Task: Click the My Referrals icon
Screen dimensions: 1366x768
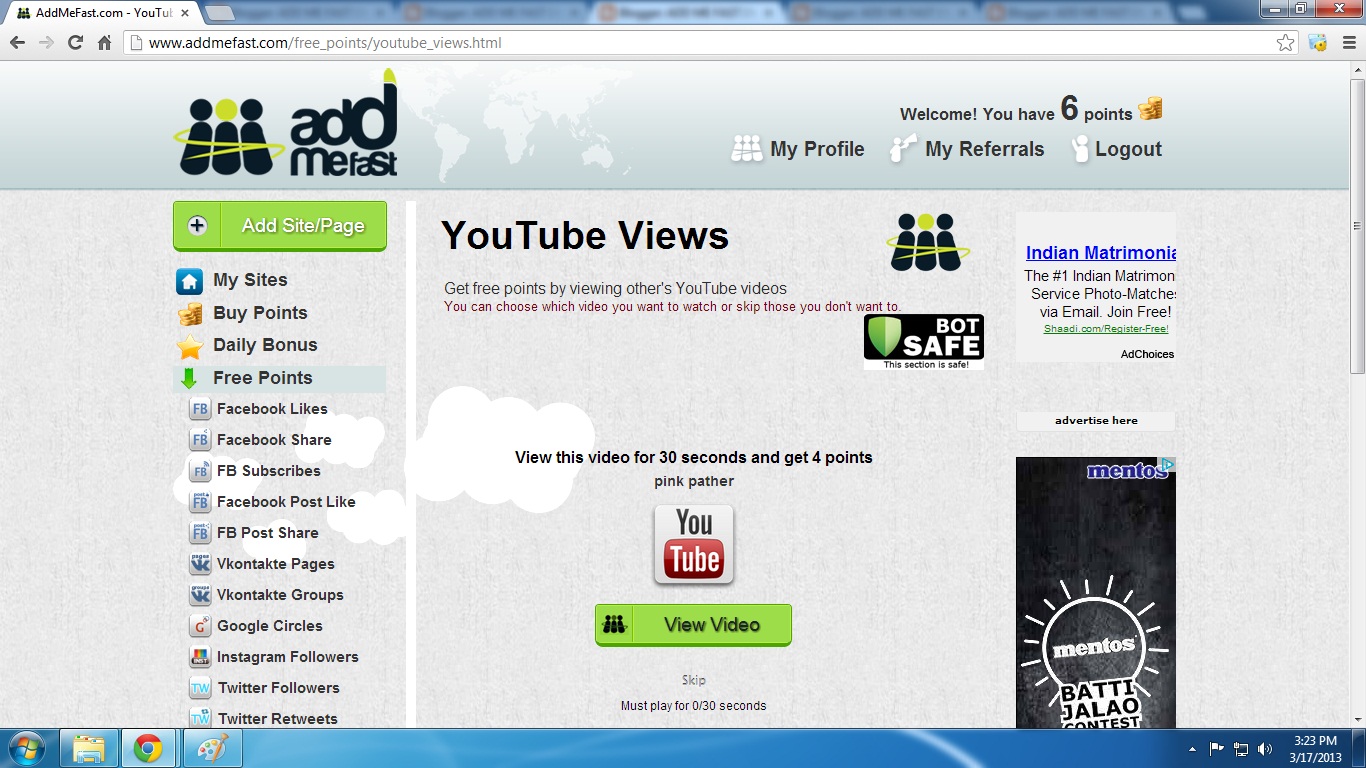Action: click(x=903, y=148)
